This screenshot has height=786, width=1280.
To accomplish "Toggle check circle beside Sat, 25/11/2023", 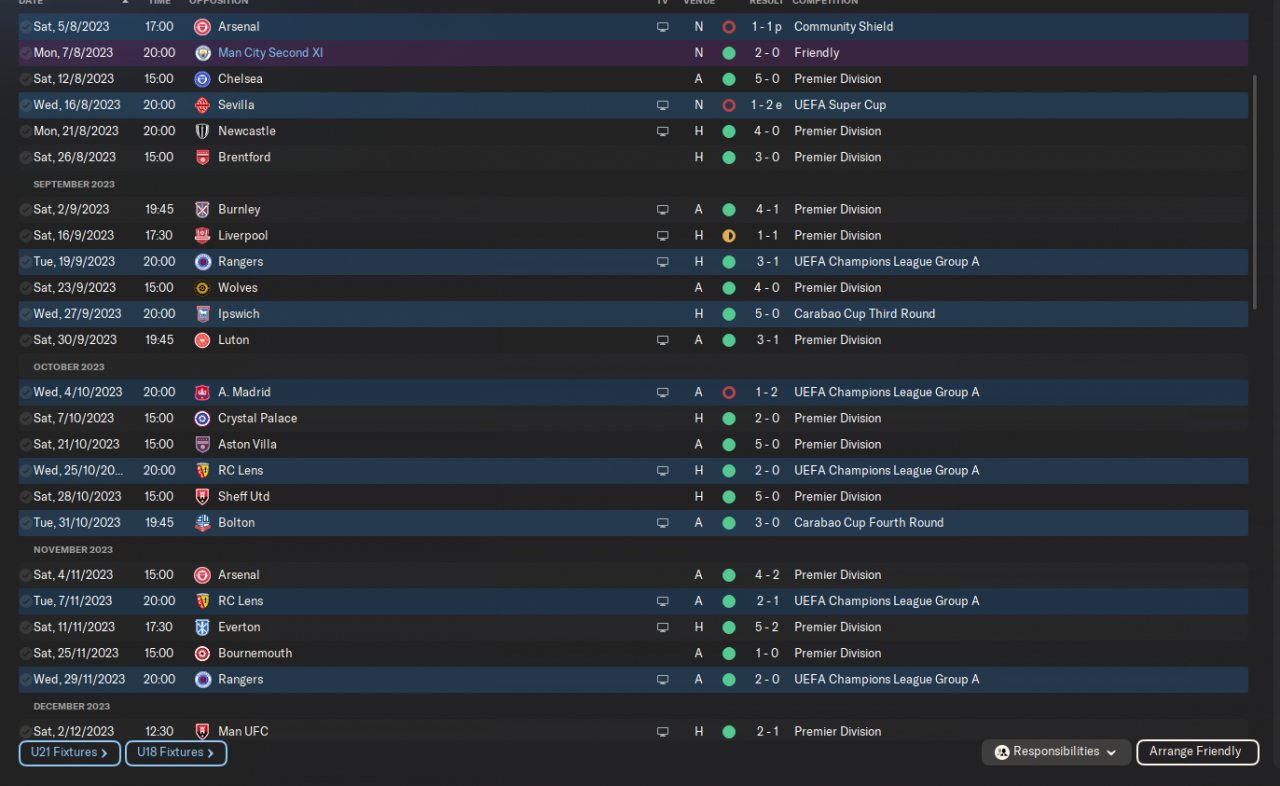I will tap(25, 654).
